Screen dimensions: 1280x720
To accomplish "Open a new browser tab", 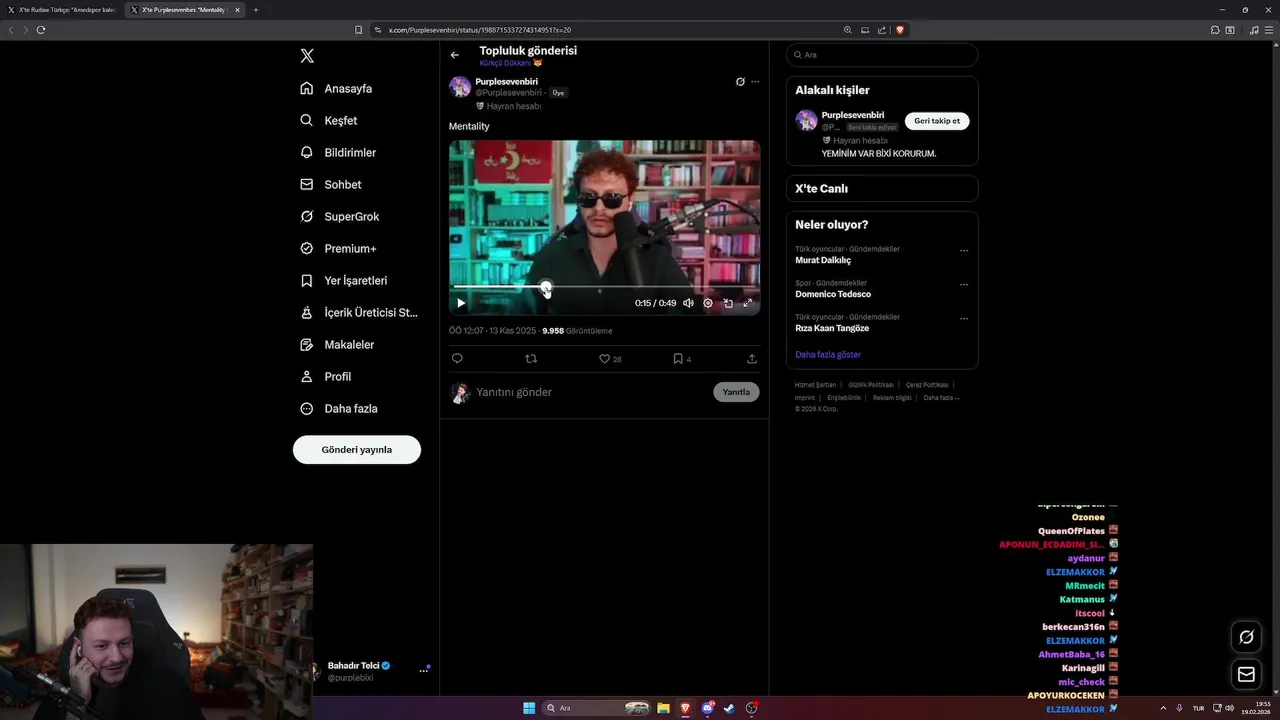I will [255, 10].
